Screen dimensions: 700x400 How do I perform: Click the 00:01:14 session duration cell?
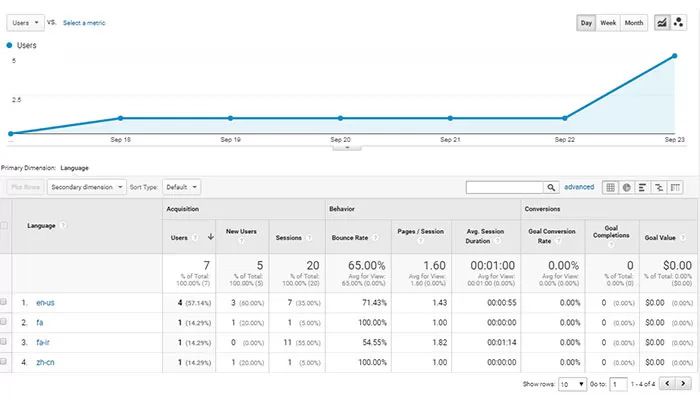click(502, 342)
